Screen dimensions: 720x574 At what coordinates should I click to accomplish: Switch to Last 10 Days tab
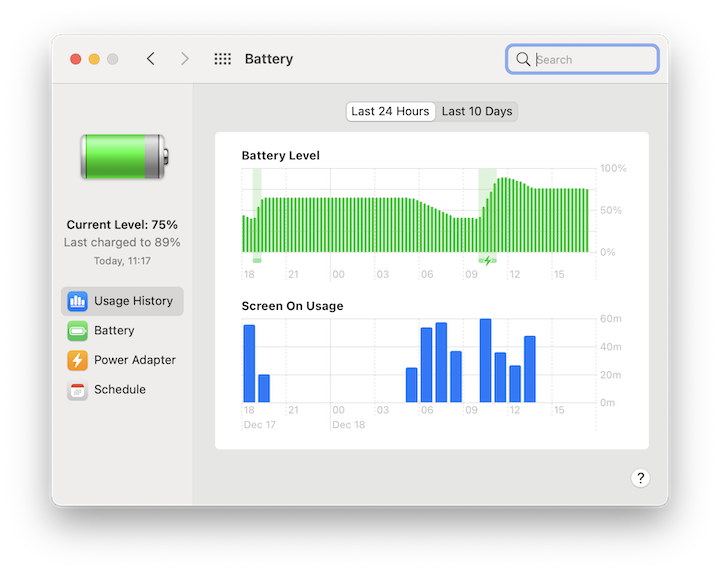477,112
